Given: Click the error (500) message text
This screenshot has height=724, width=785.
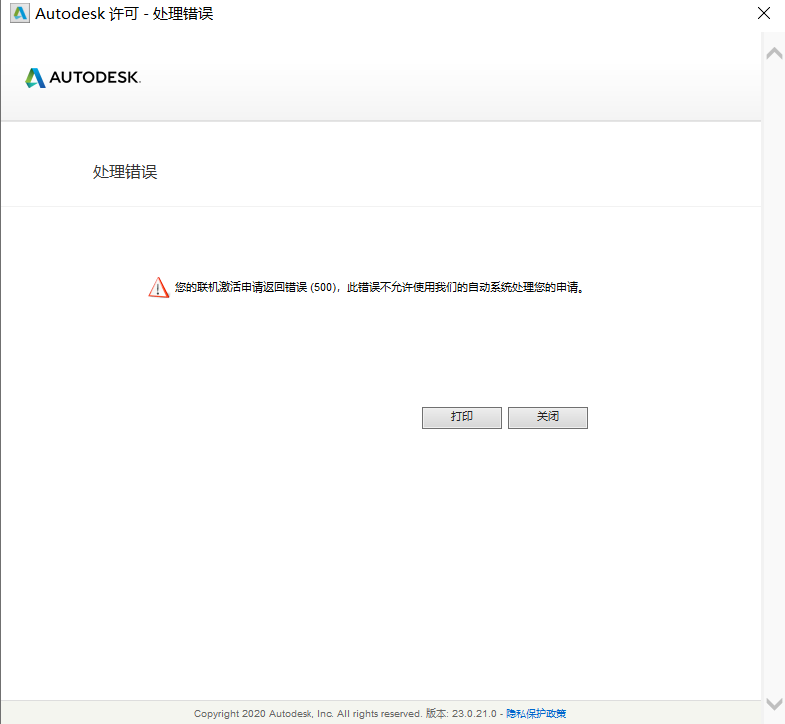Looking at the screenshot, I should coord(378,287).
